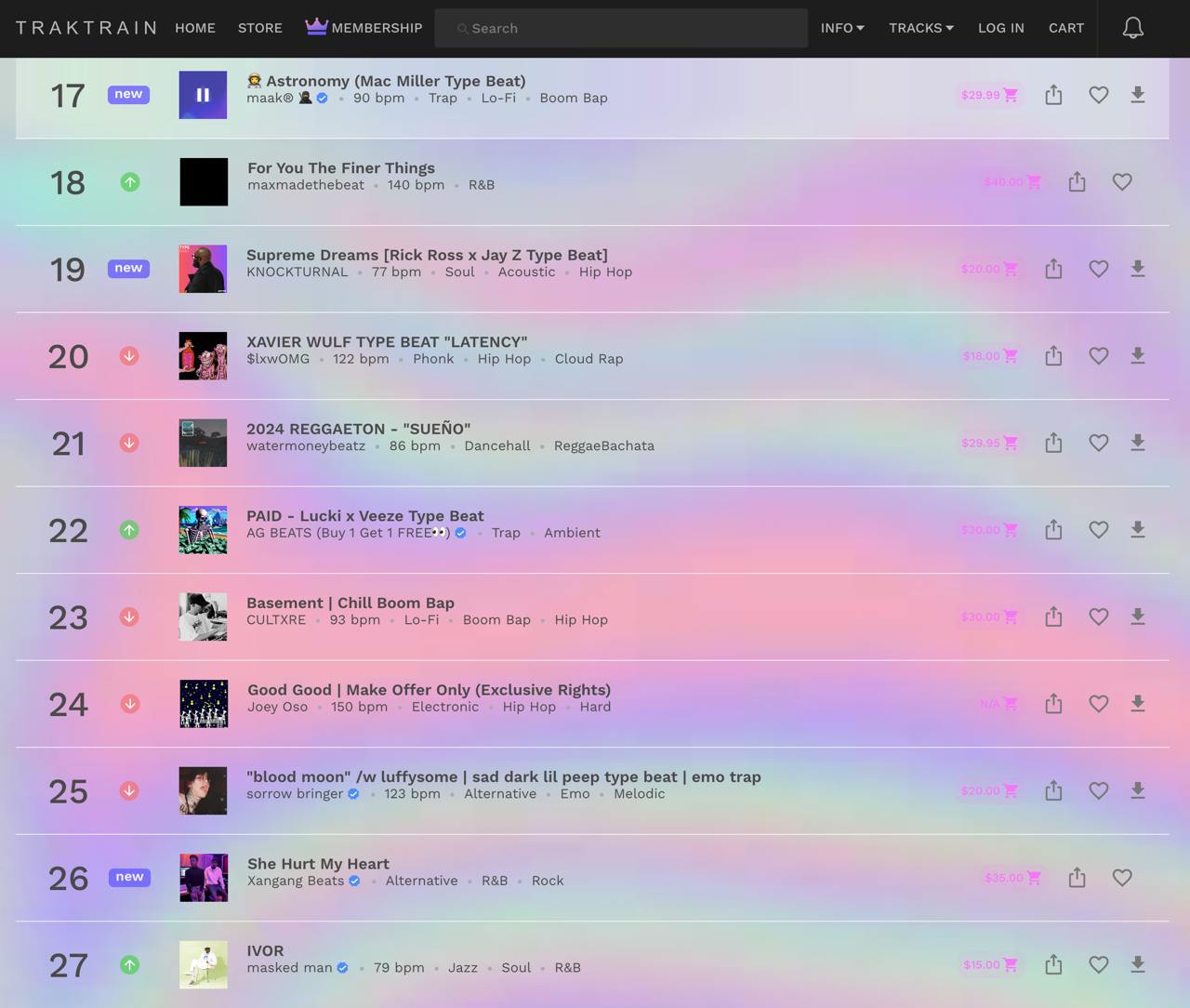Play For You The Finer Things thumbnail

(203, 182)
